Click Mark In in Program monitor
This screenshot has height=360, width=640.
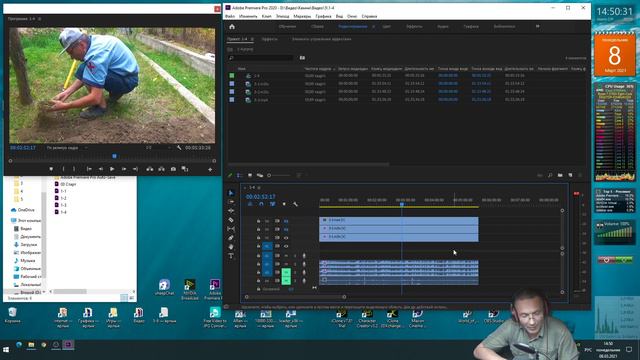coord(63,169)
